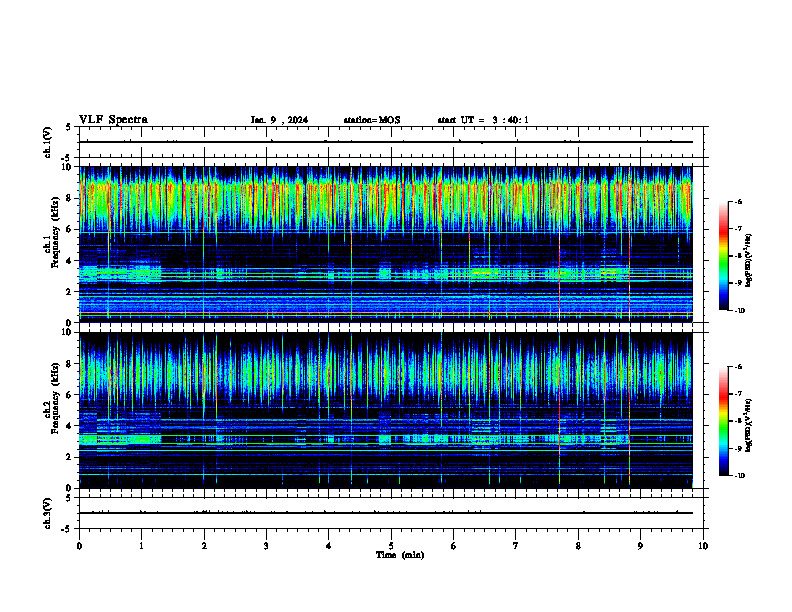Click the "-10" label on ch.2 colorbar
The height and width of the screenshot is (612, 792).
[x=739, y=476]
